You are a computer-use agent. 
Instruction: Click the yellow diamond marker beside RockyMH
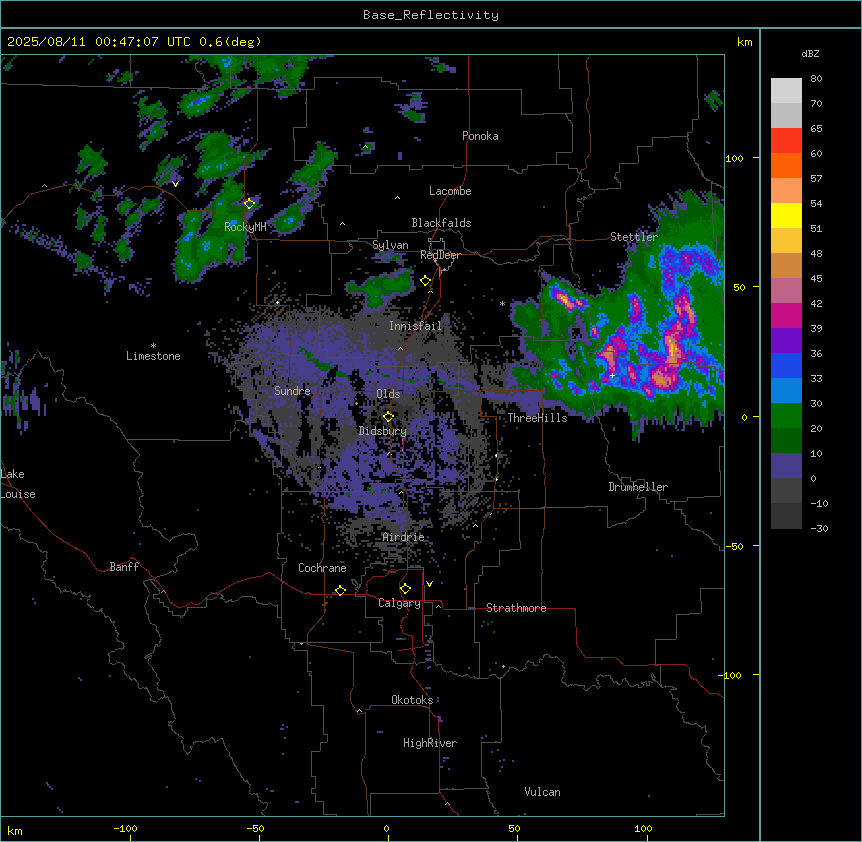[250, 204]
